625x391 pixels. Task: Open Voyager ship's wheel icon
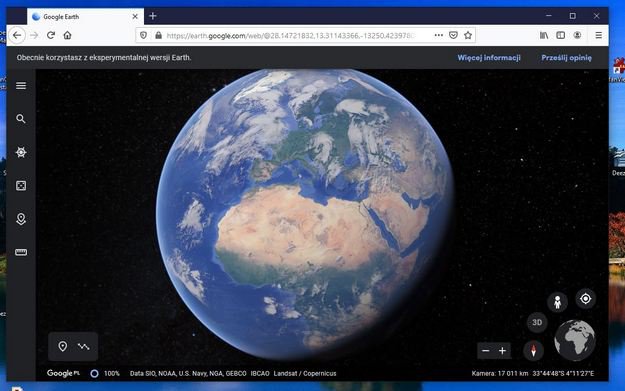[21, 152]
